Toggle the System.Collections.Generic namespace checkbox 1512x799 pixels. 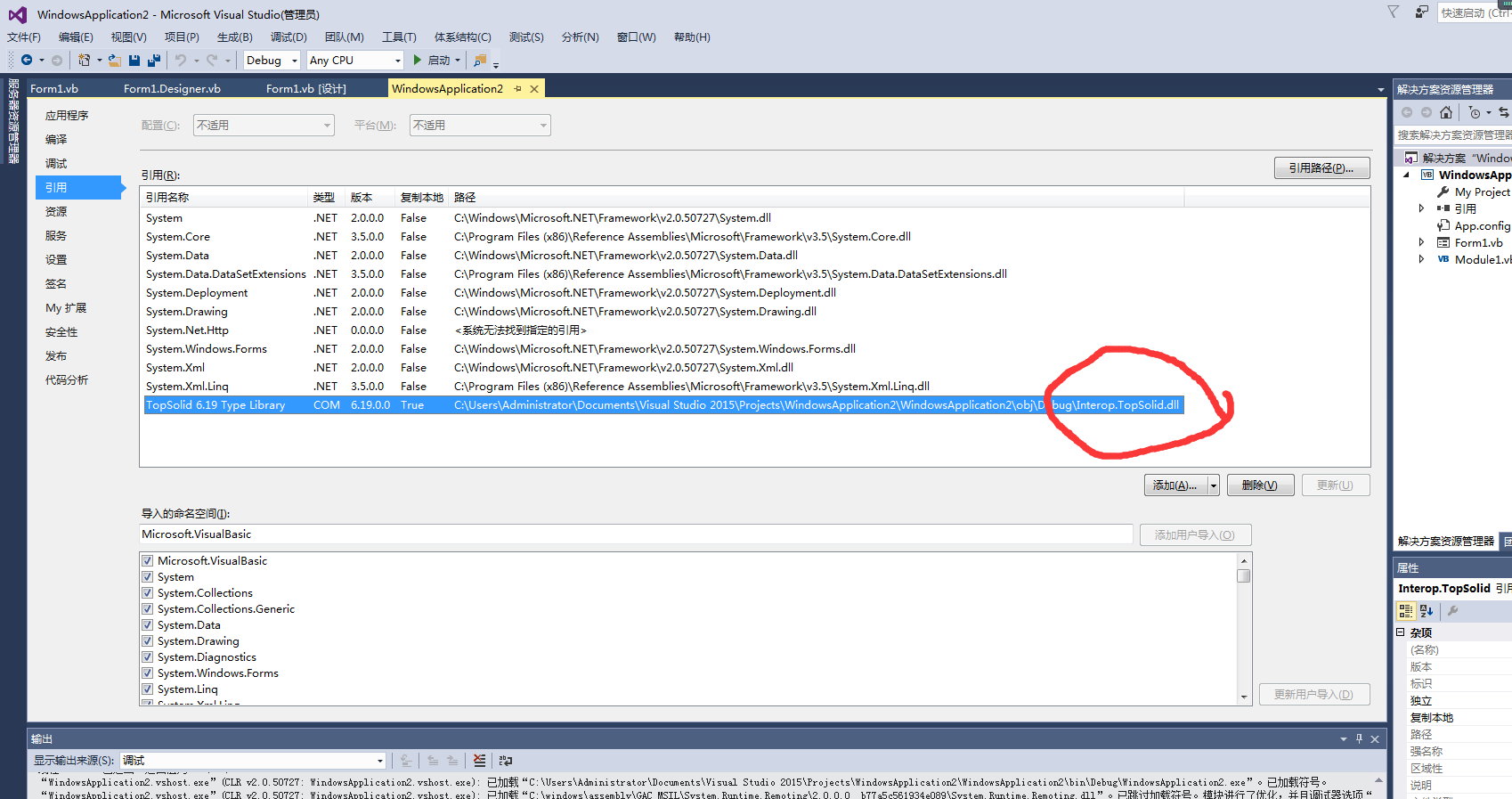click(x=148, y=608)
